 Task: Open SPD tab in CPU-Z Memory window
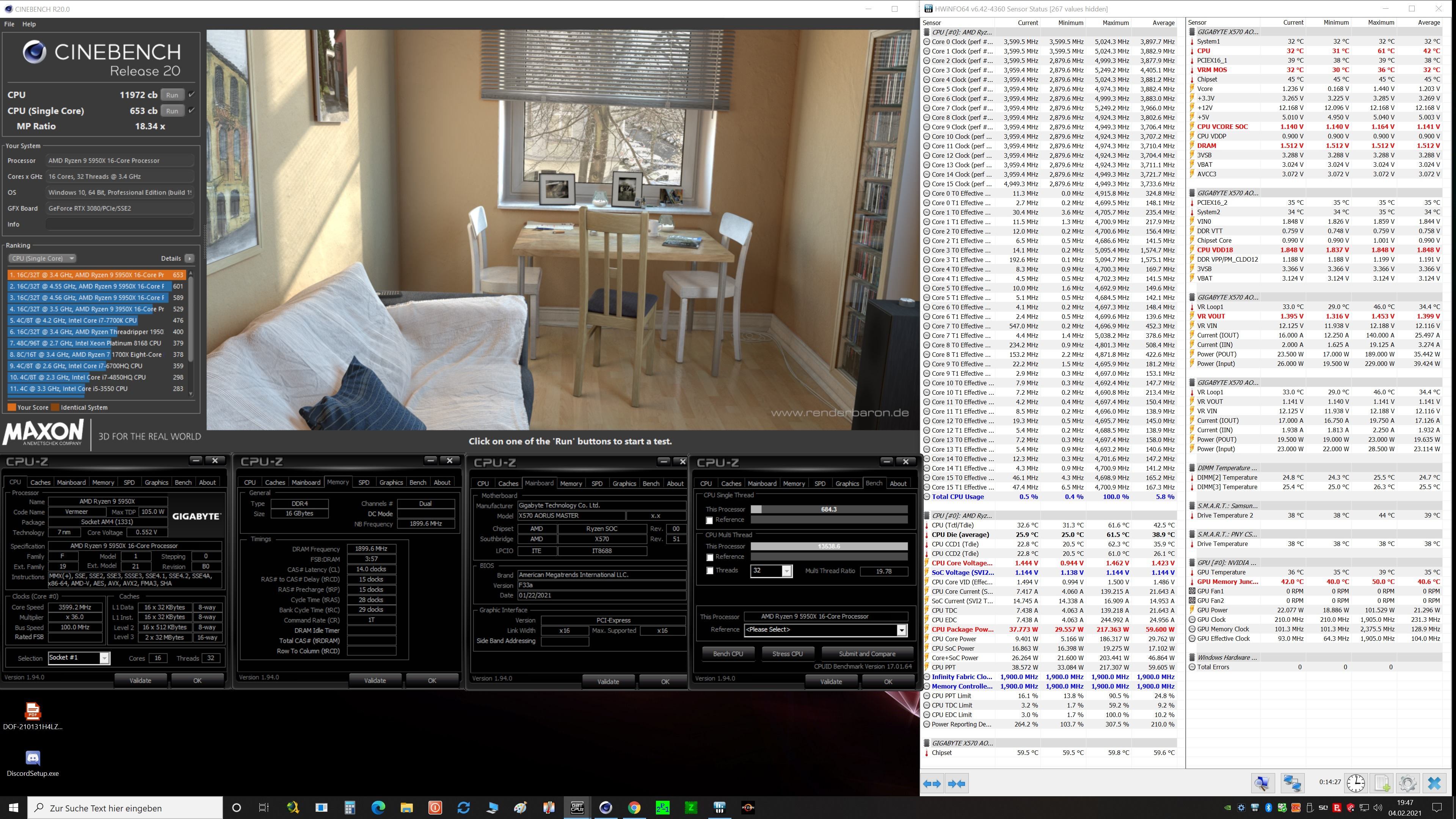(364, 482)
